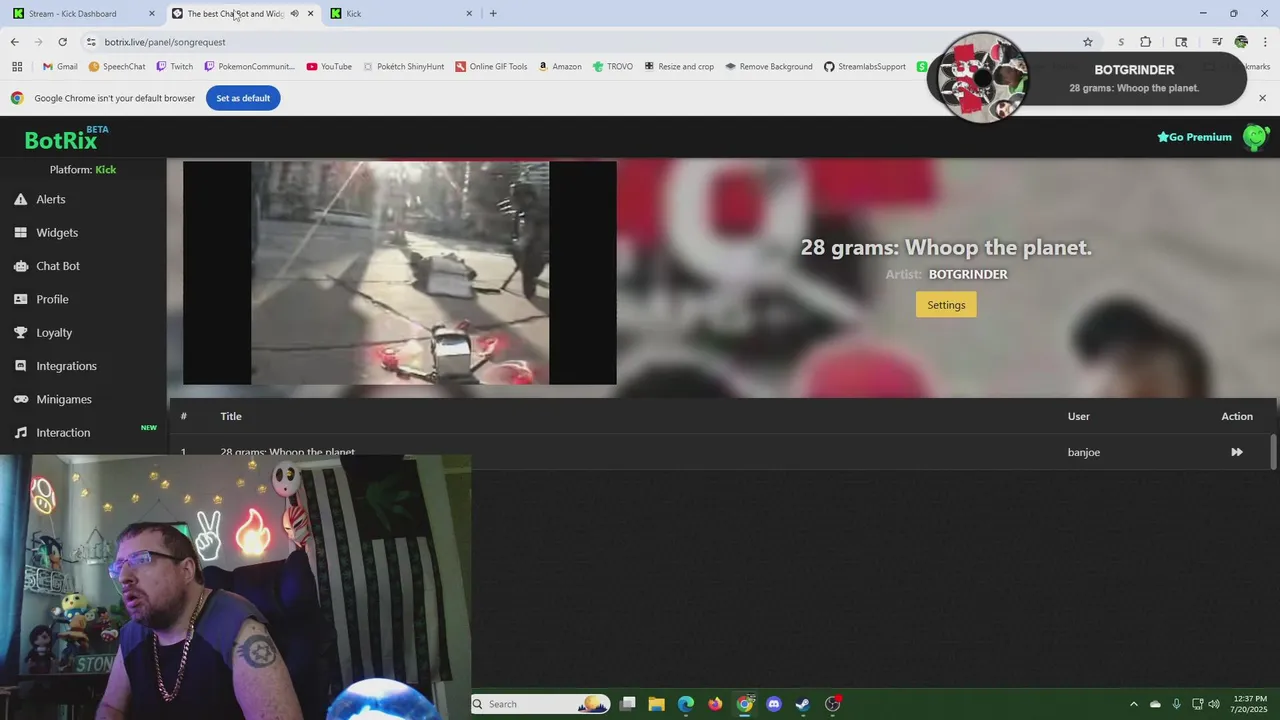Open the Profile card icon in sidebar
This screenshot has width=1280, height=720.
click(x=20, y=299)
